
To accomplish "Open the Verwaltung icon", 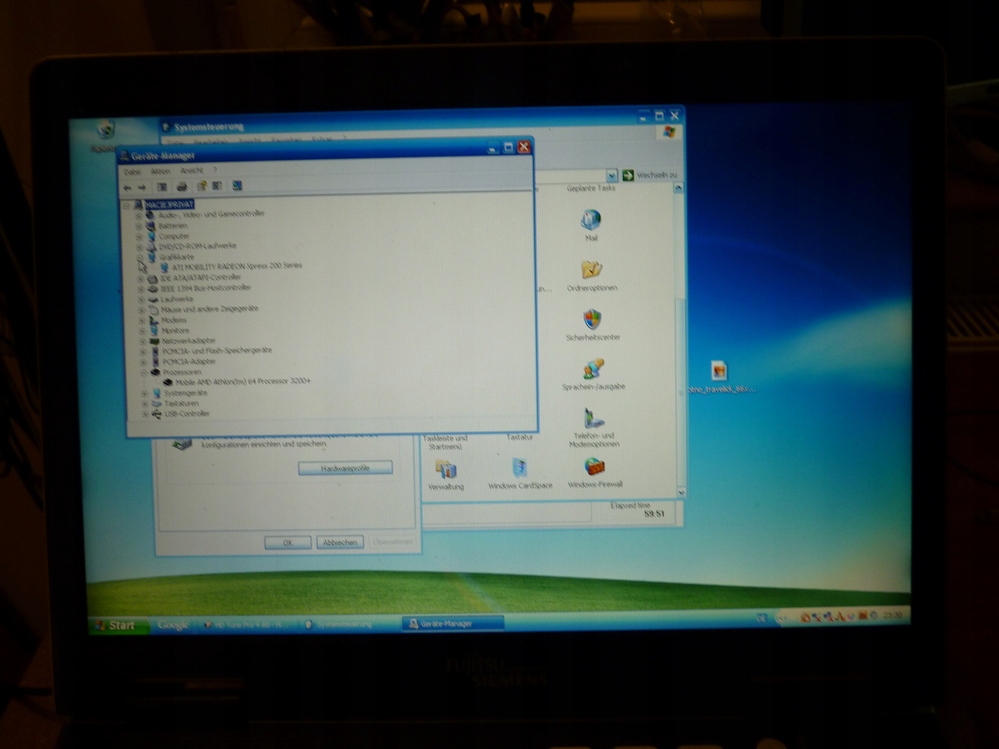I will tap(446, 470).
